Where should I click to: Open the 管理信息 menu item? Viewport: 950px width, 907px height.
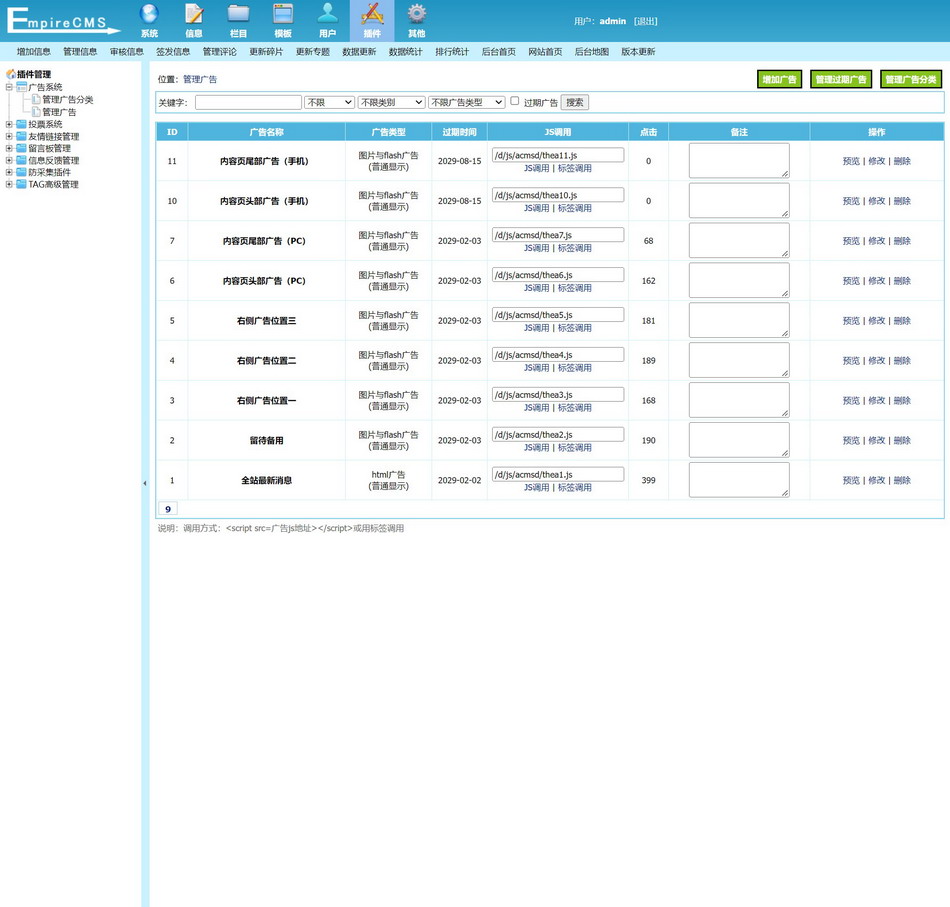pyautogui.click(x=80, y=51)
